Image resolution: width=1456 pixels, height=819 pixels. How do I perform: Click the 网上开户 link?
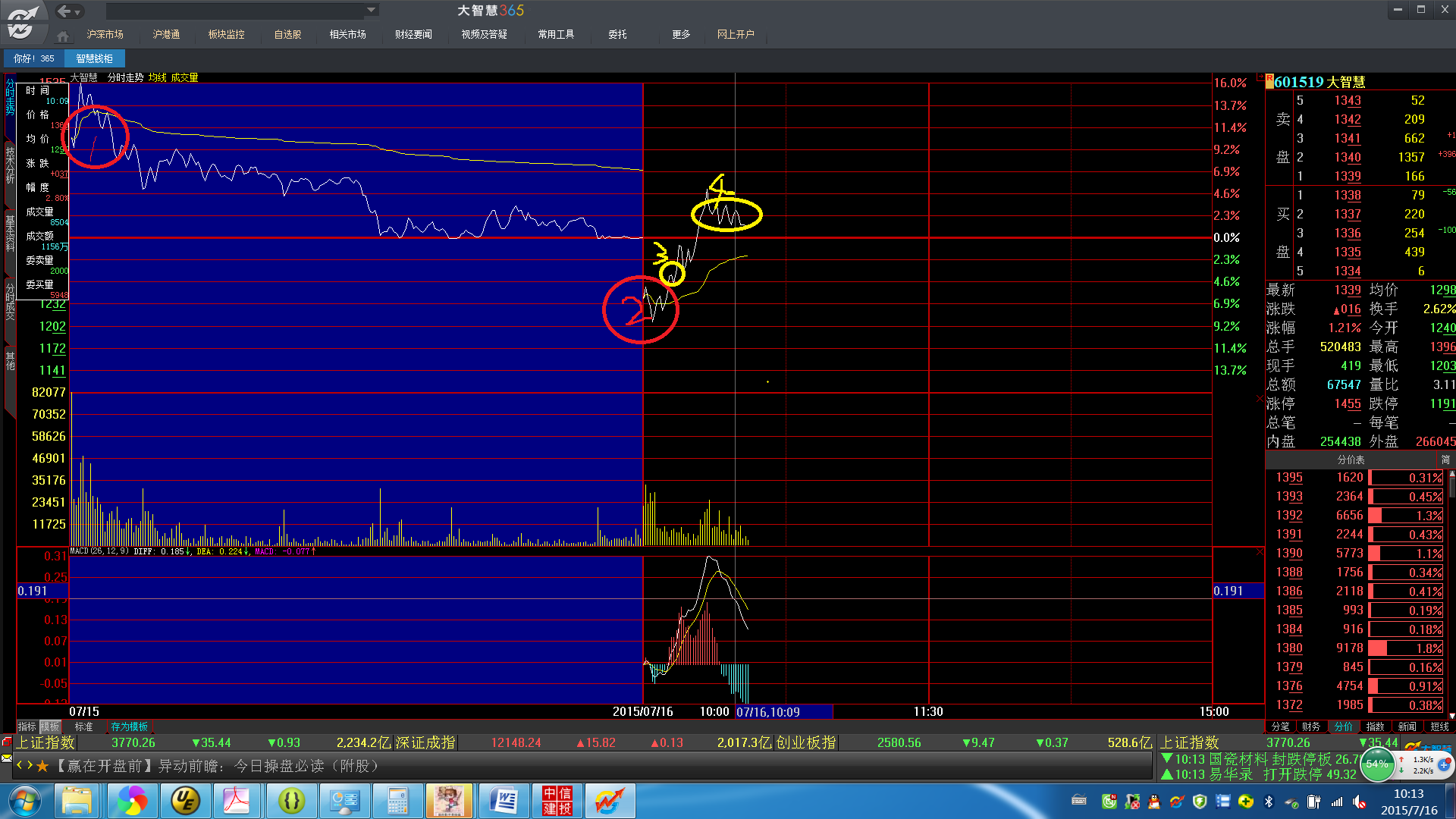point(736,34)
